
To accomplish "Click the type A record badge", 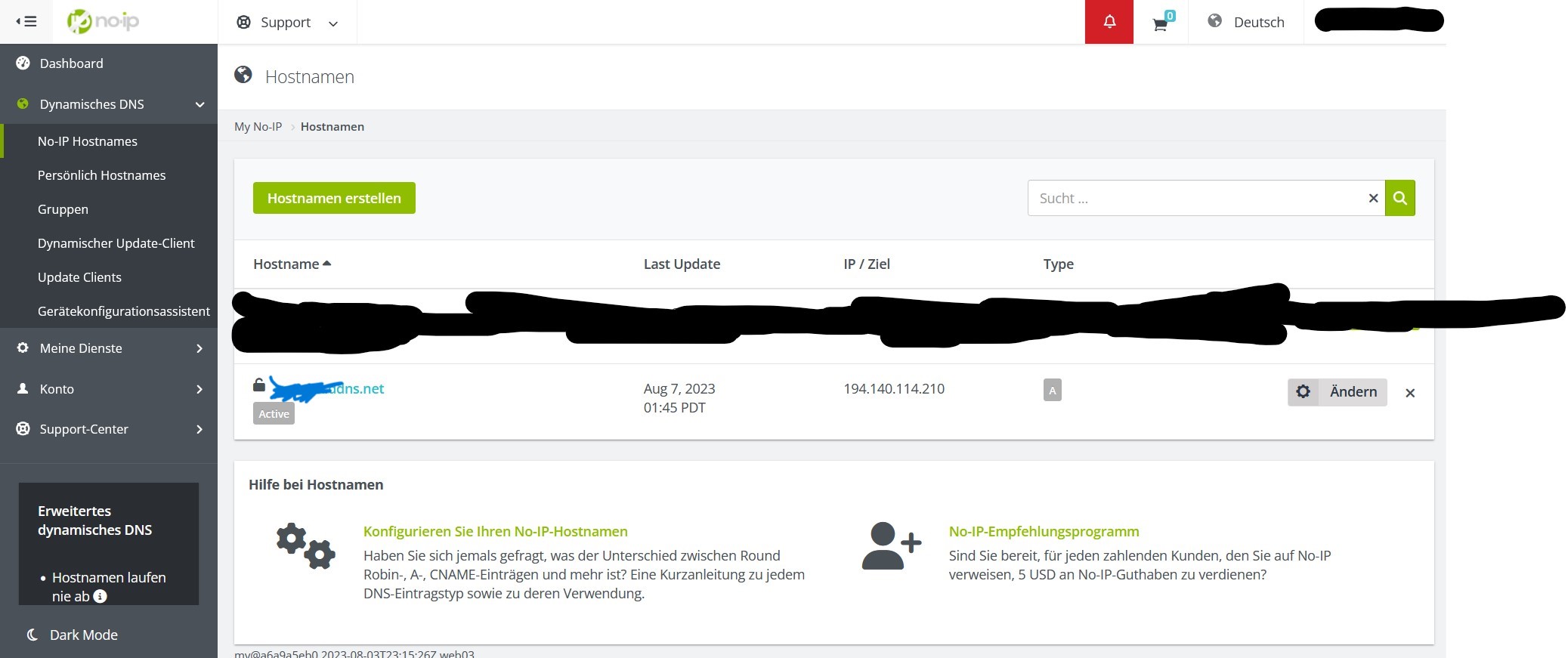I will (1052, 390).
